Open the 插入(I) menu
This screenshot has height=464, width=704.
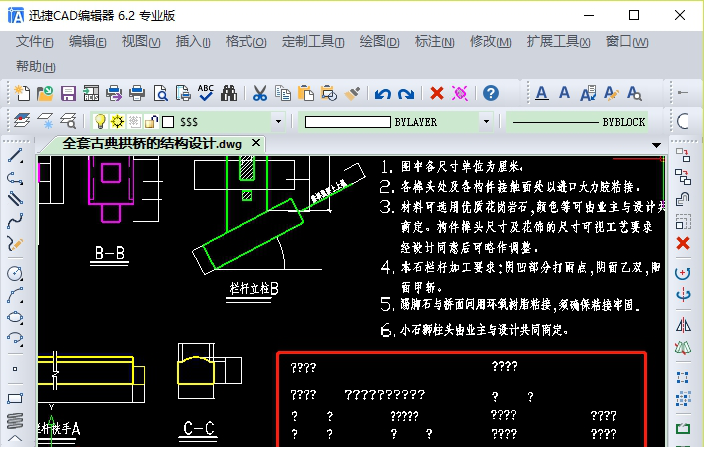193,42
